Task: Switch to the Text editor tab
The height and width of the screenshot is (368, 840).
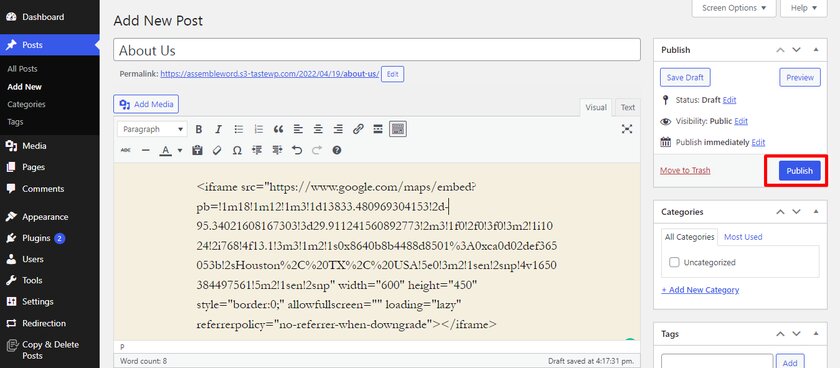Action: pos(628,107)
